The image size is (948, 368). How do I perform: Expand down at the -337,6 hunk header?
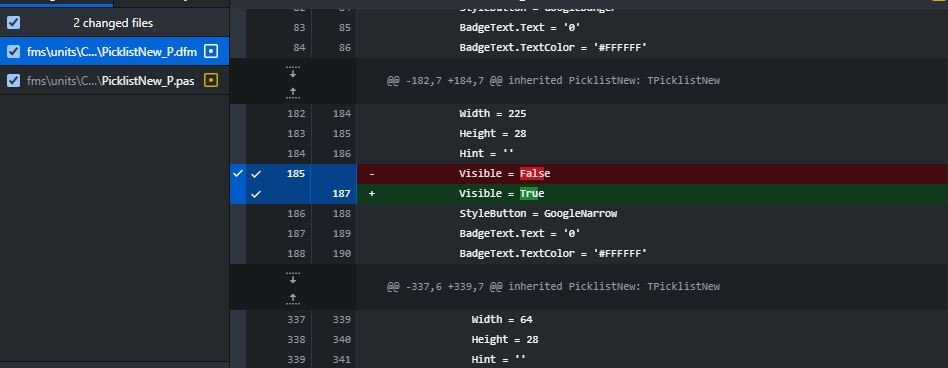point(293,277)
